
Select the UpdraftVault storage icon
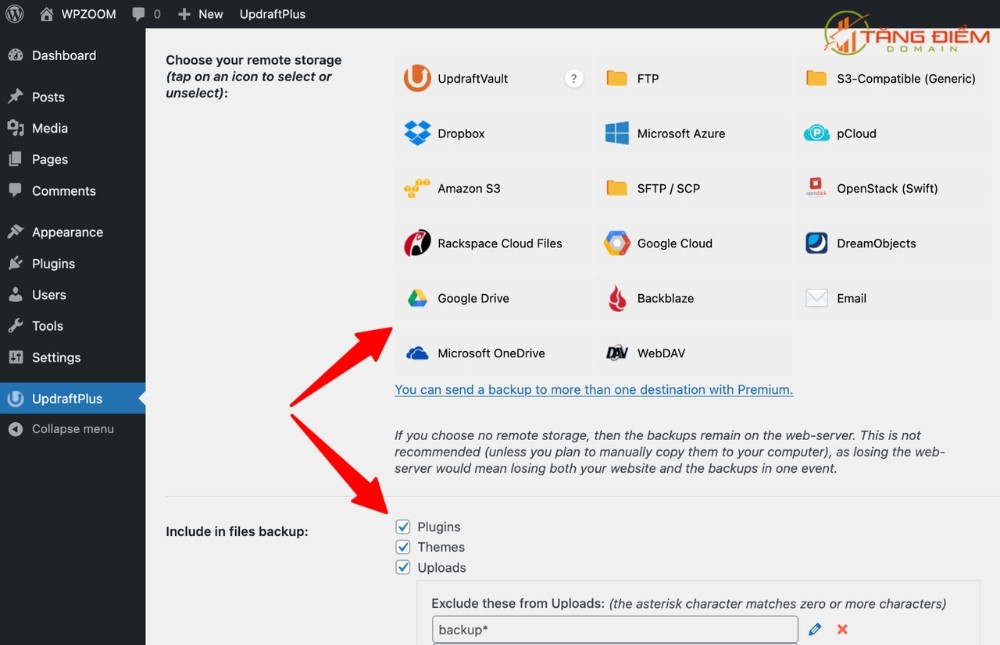[x=417, y=78]
